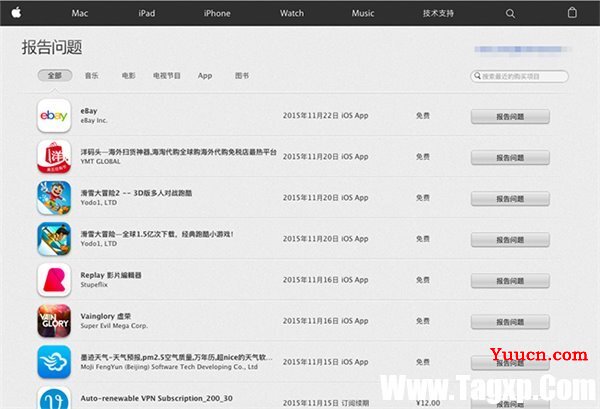Open the iPad menu item
Screen dimensions: 600x409
[x=147, y=13]
